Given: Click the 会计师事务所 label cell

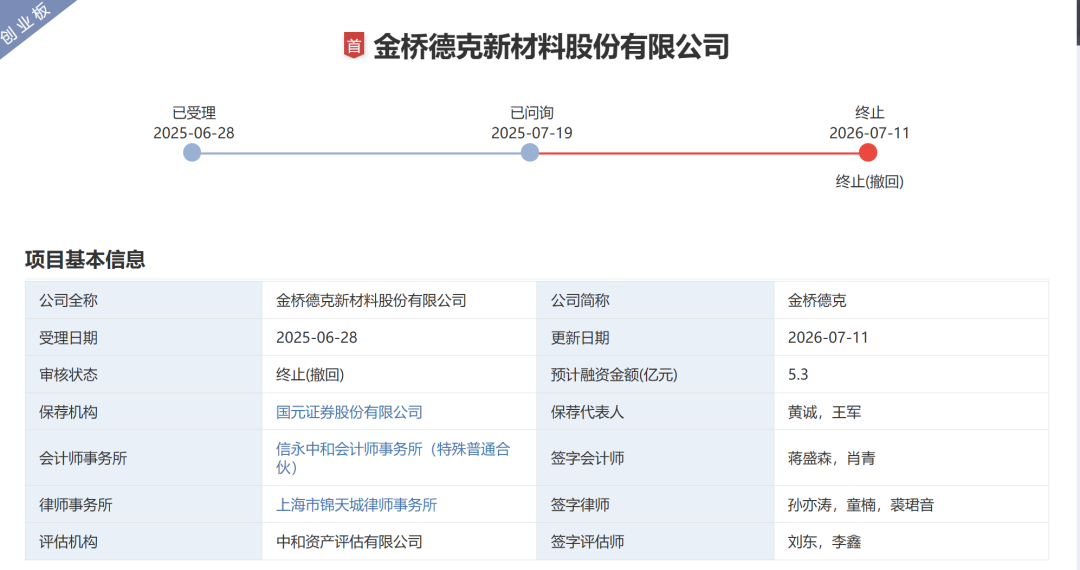Looking at the screenshot, I should (143, 458).
